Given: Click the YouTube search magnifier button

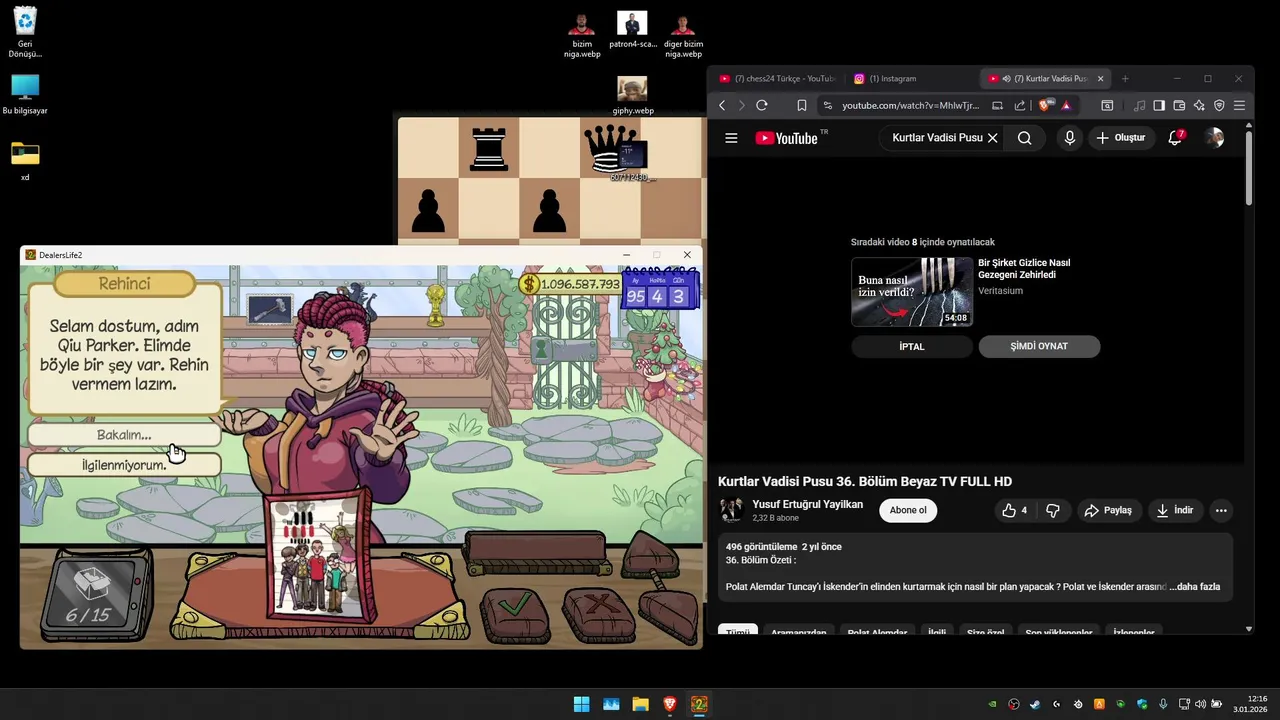Looking at the screenshot, I should [1024, 138].
